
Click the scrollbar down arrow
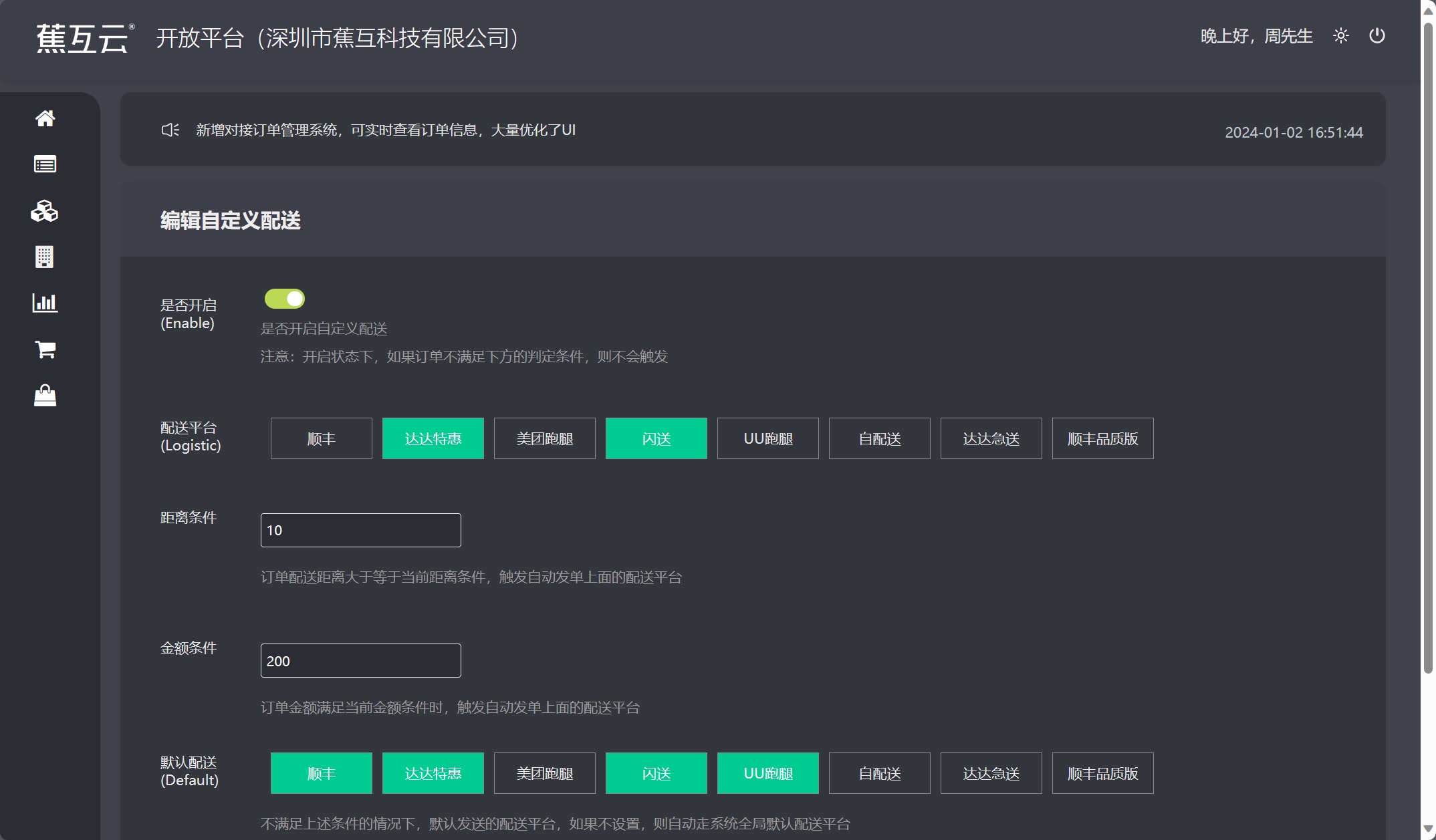[1428, 829]
